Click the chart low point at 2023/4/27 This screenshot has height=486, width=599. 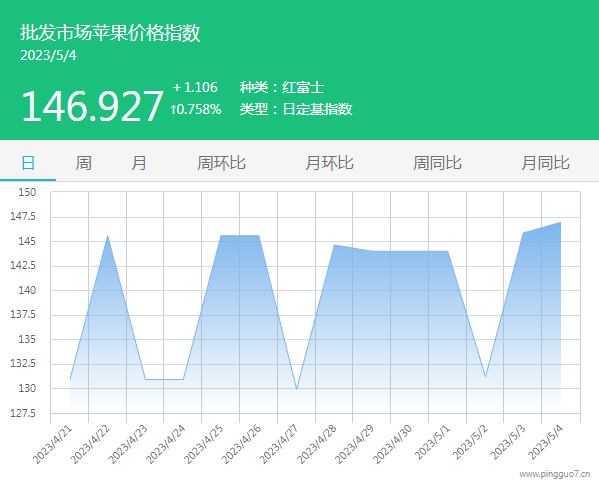296,389
